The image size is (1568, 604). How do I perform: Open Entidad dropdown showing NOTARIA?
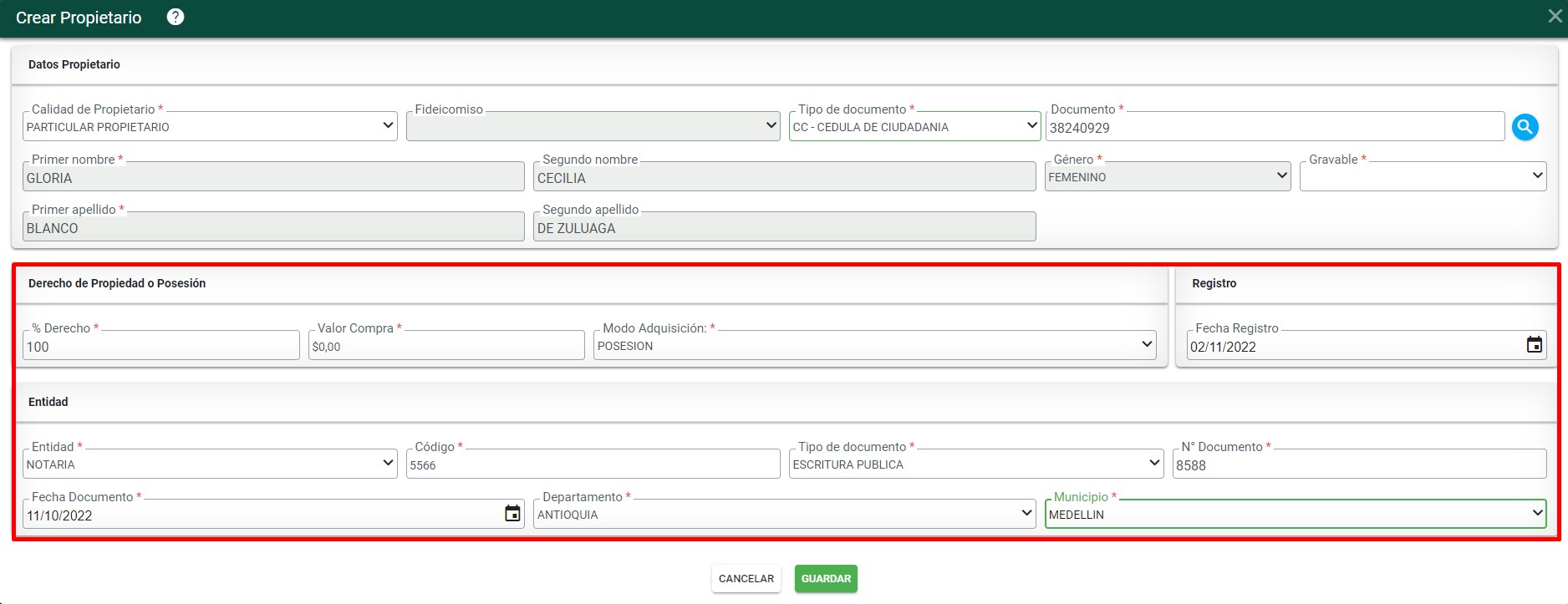coord(210,464)
